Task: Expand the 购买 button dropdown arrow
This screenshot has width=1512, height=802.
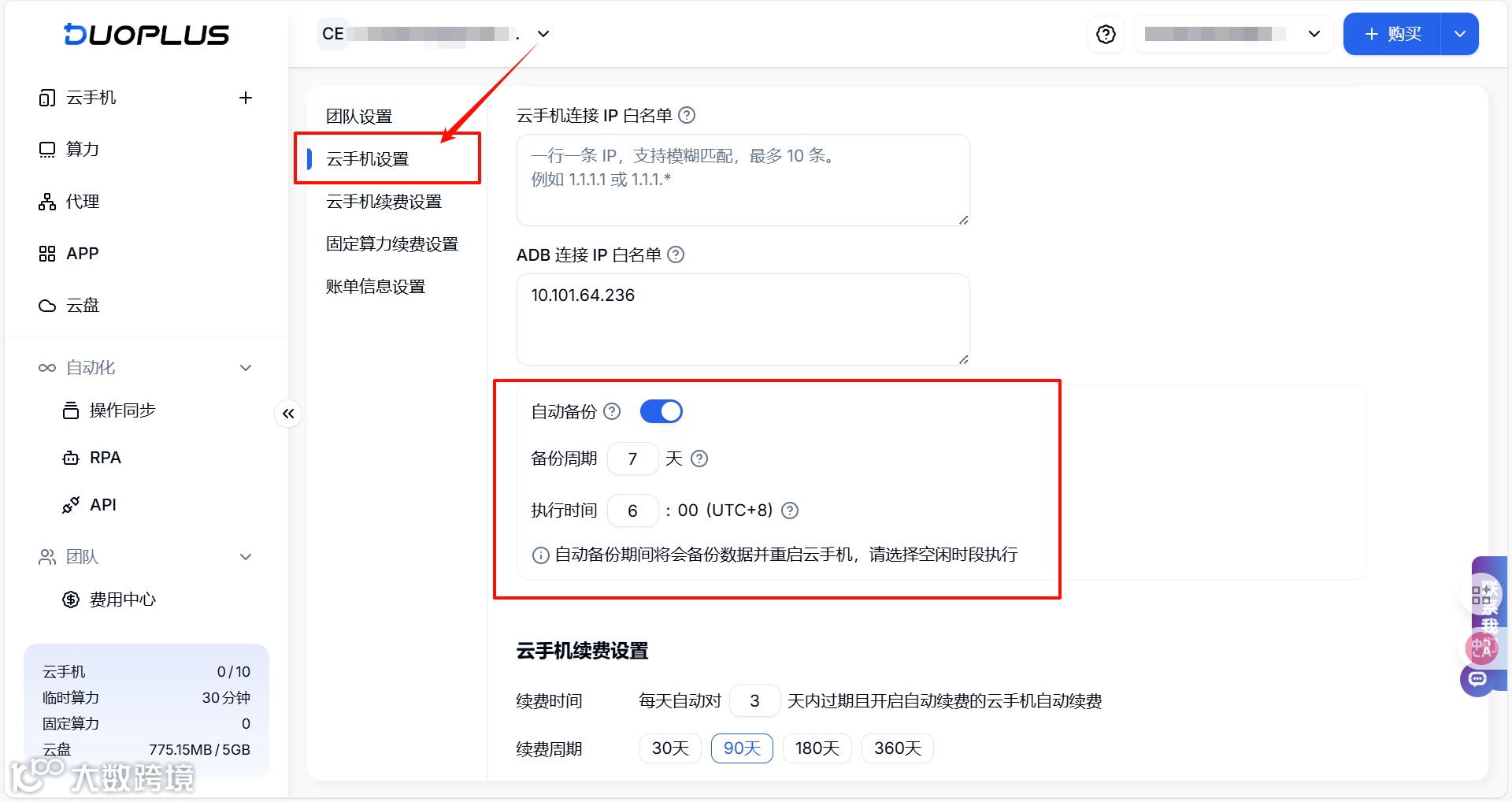Action: tap(1459, 34)
